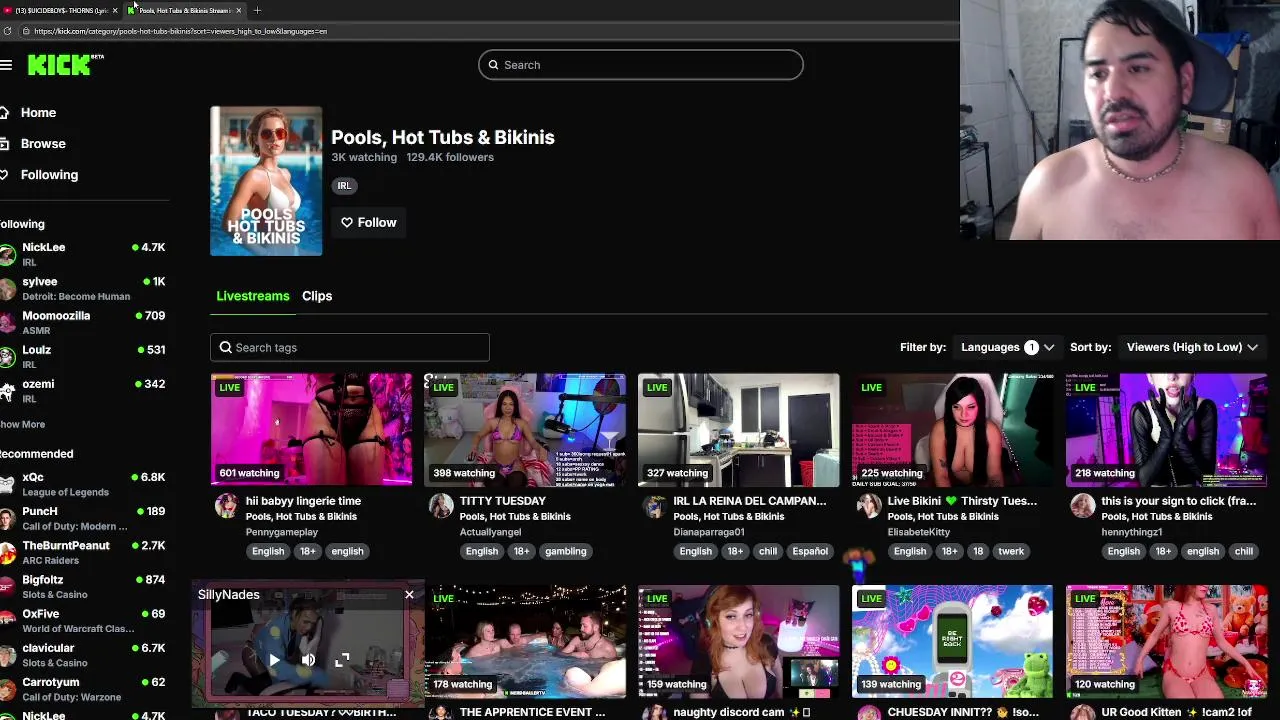The image size is (1280, 720).
Task: Open Pennygameplay channel avatar
Action: (227, 506)
